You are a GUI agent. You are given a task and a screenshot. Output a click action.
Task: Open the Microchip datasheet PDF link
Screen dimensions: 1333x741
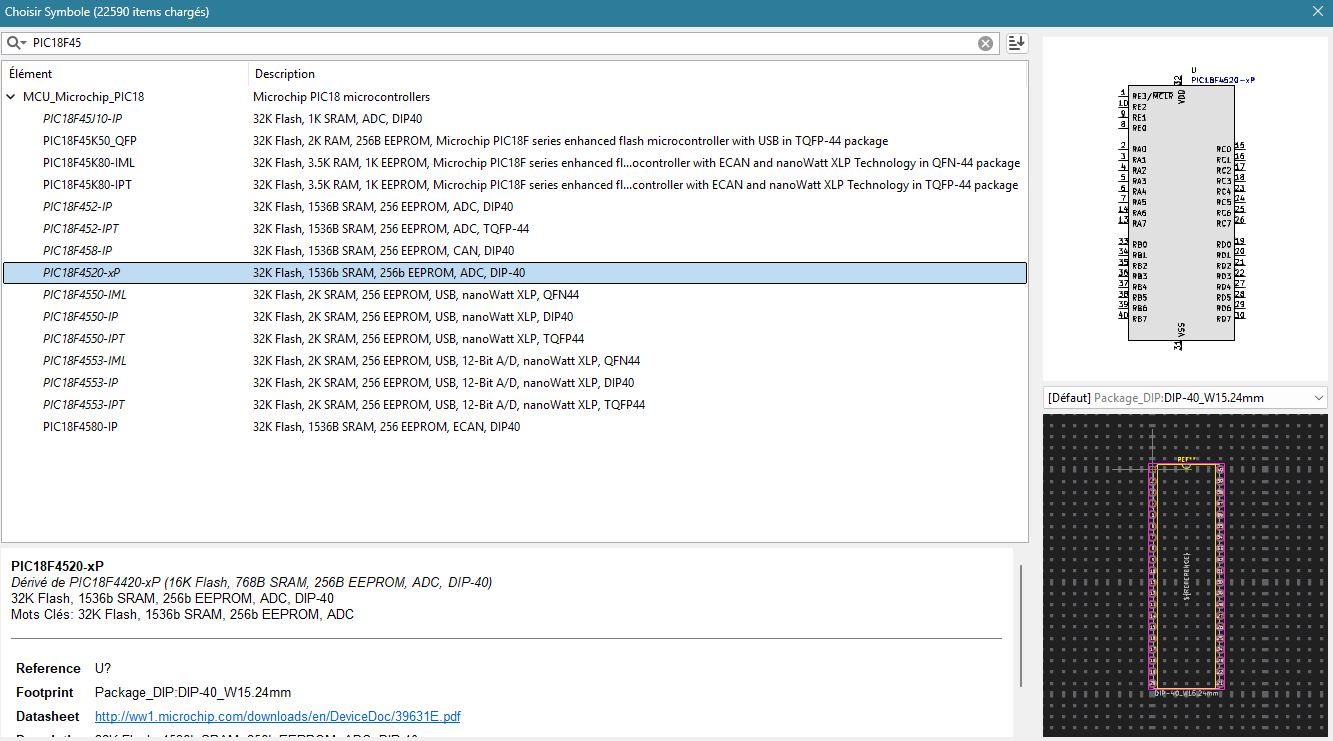tap(278, 717)
